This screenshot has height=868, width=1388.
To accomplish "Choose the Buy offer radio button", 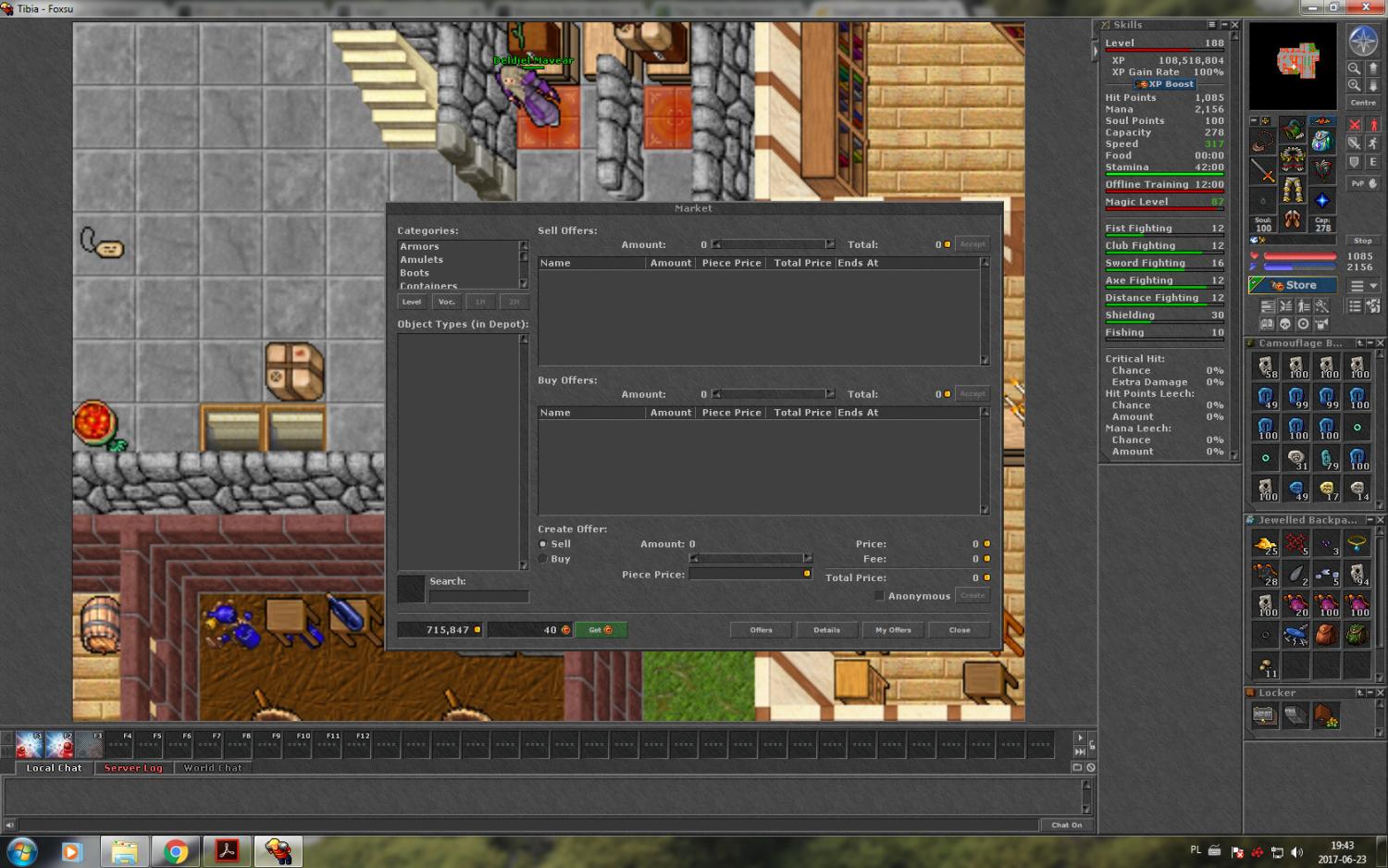I will click(543, 559).
